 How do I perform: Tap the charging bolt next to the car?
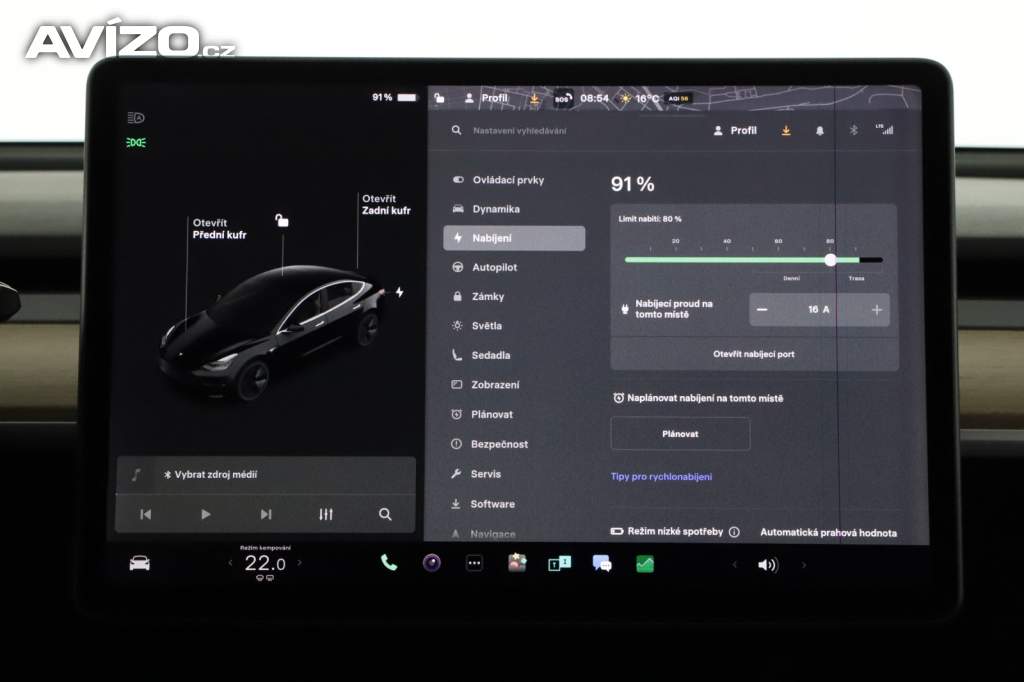tap(399, 292)
